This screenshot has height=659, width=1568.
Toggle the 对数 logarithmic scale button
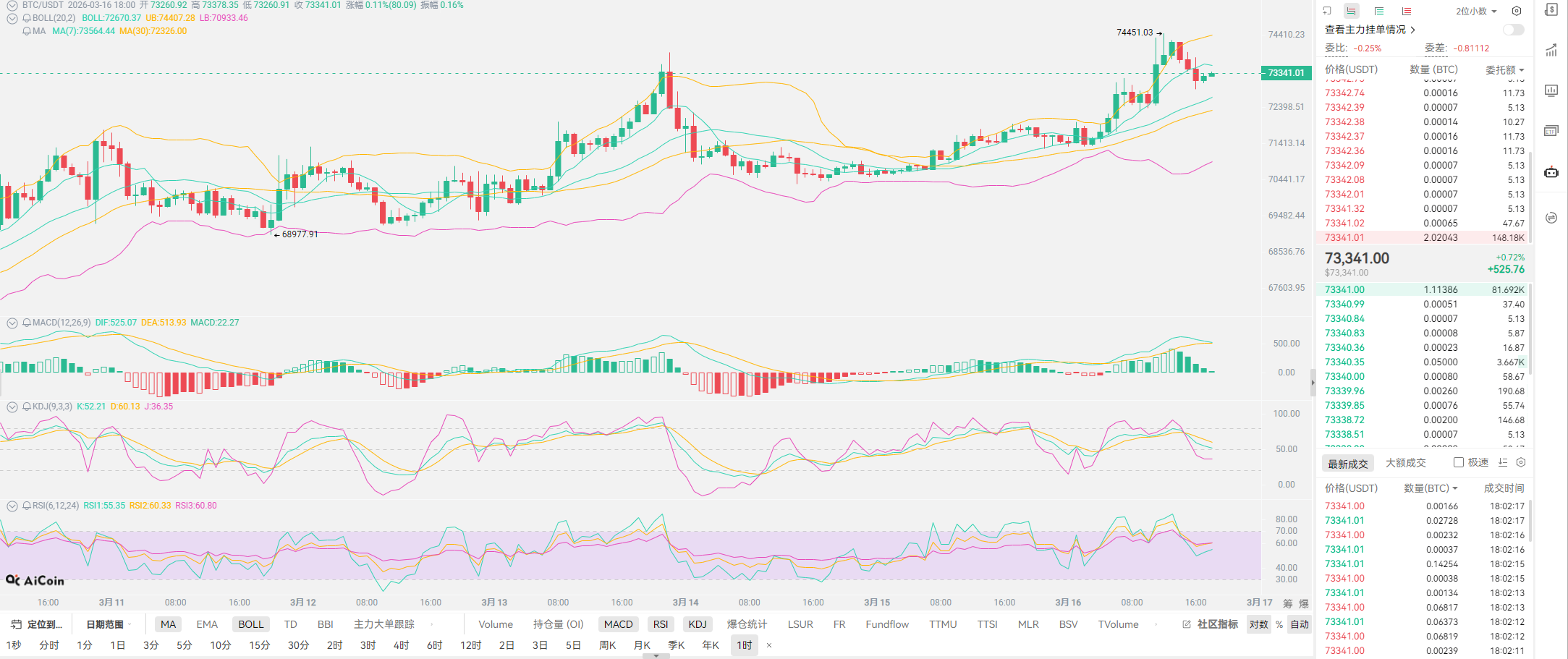[x=1258, y=624]
